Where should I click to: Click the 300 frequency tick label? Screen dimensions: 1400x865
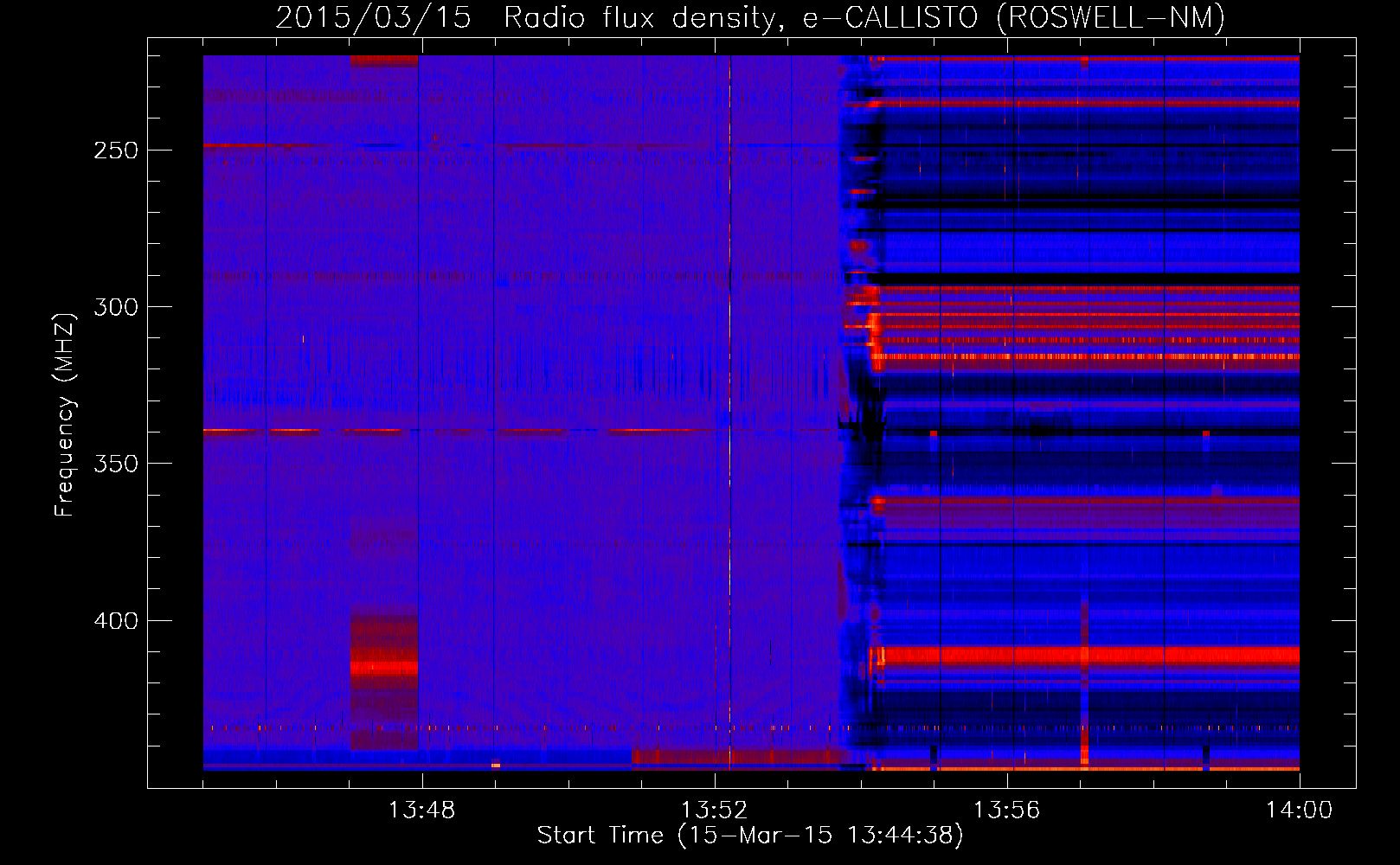[115, 307]
